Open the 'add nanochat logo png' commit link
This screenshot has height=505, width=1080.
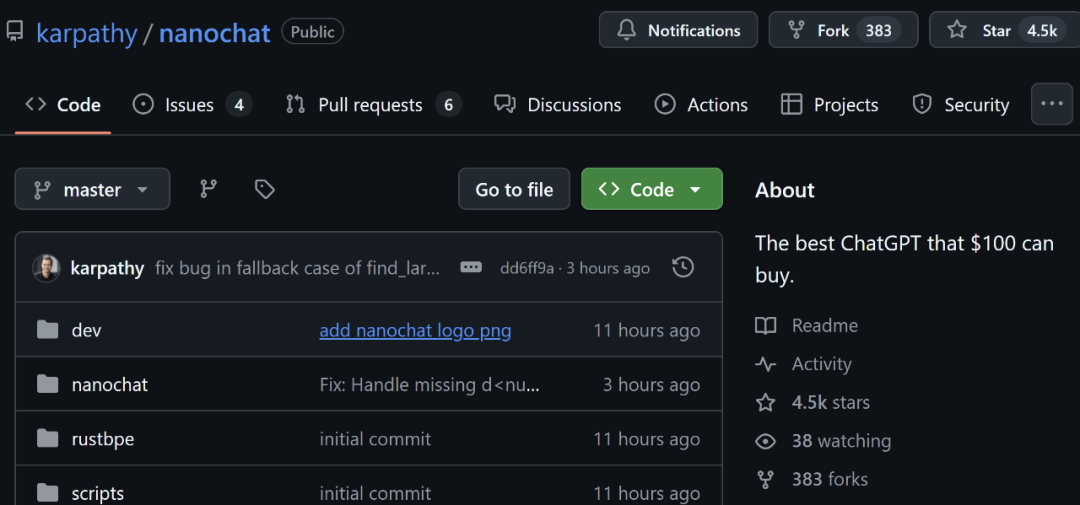pyautogui.click(x=415, y=330)
